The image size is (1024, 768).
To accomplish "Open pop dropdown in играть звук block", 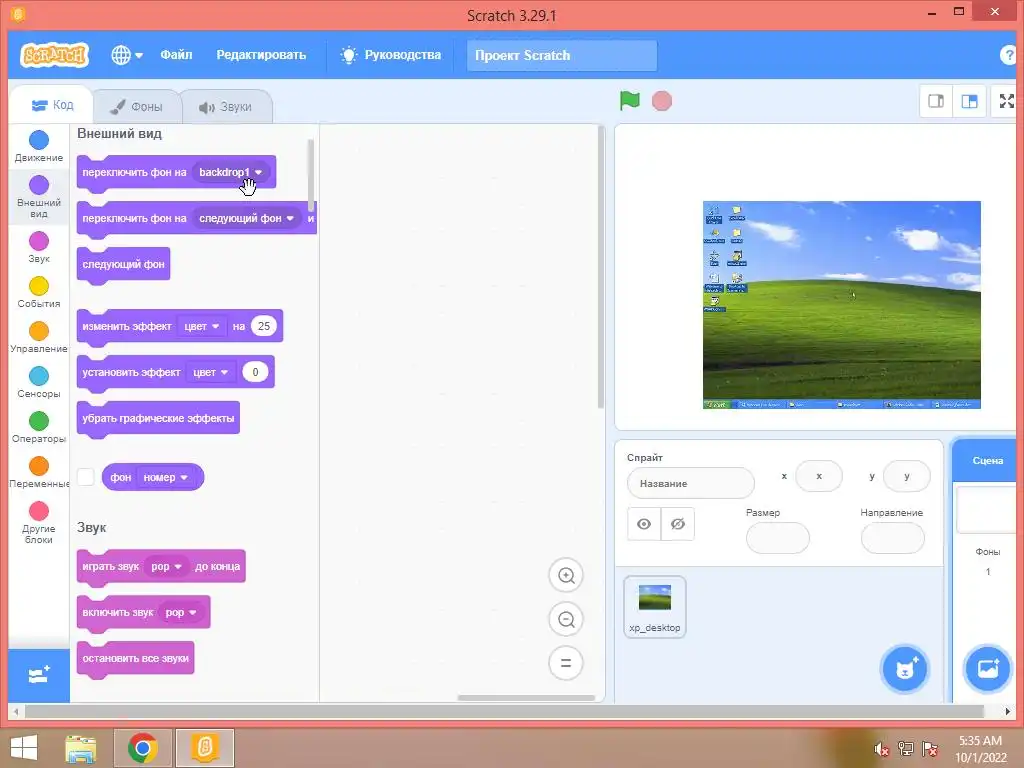I will point(167,567).
